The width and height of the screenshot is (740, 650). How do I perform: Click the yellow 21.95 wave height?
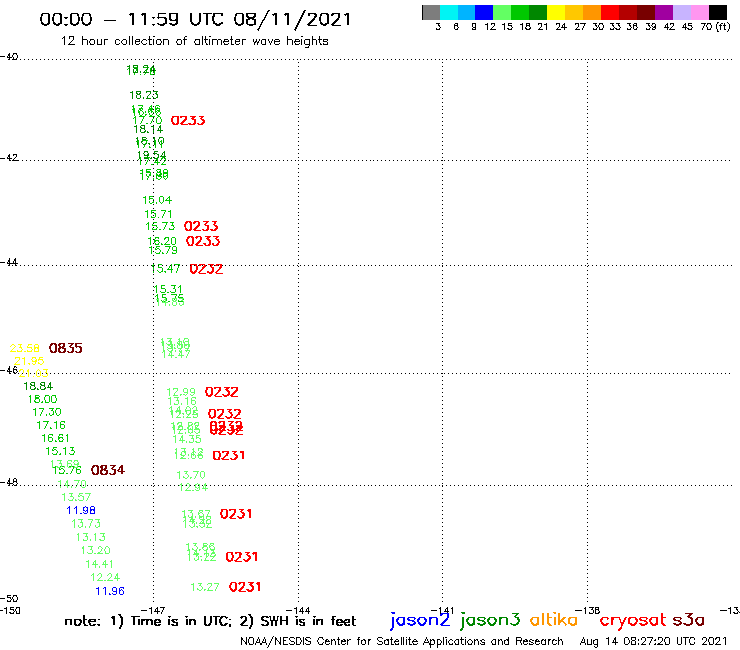29,361
